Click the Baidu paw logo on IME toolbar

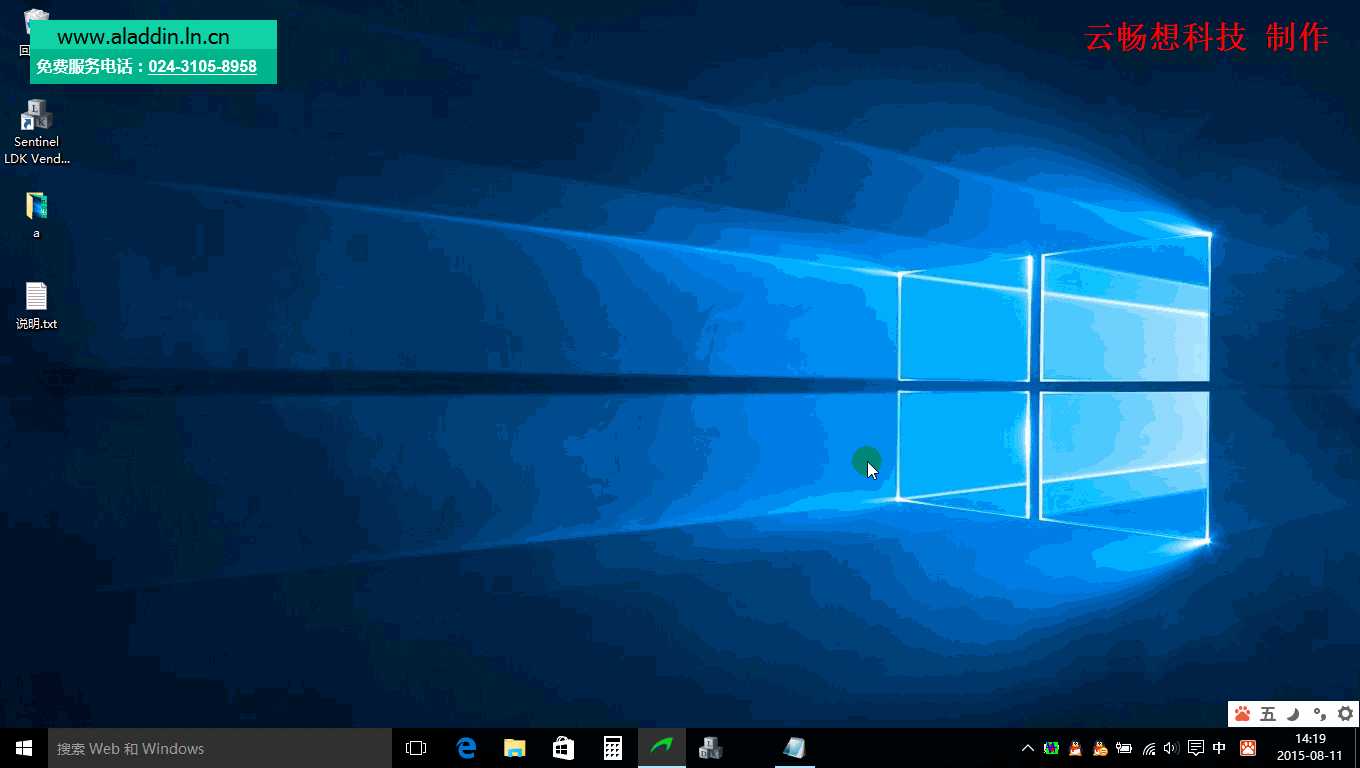(x=1242, y=714)
